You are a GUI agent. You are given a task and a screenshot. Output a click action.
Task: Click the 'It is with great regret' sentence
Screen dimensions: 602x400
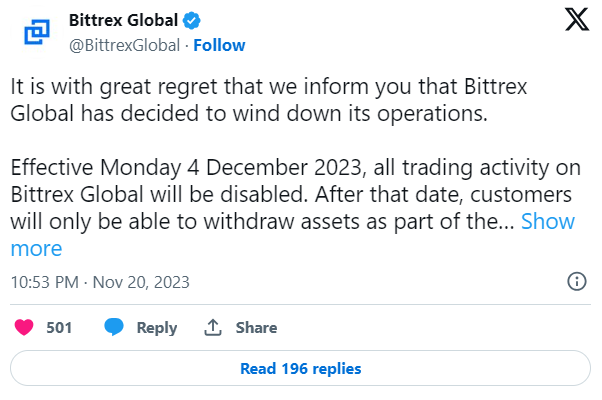[x=269, y=100]
